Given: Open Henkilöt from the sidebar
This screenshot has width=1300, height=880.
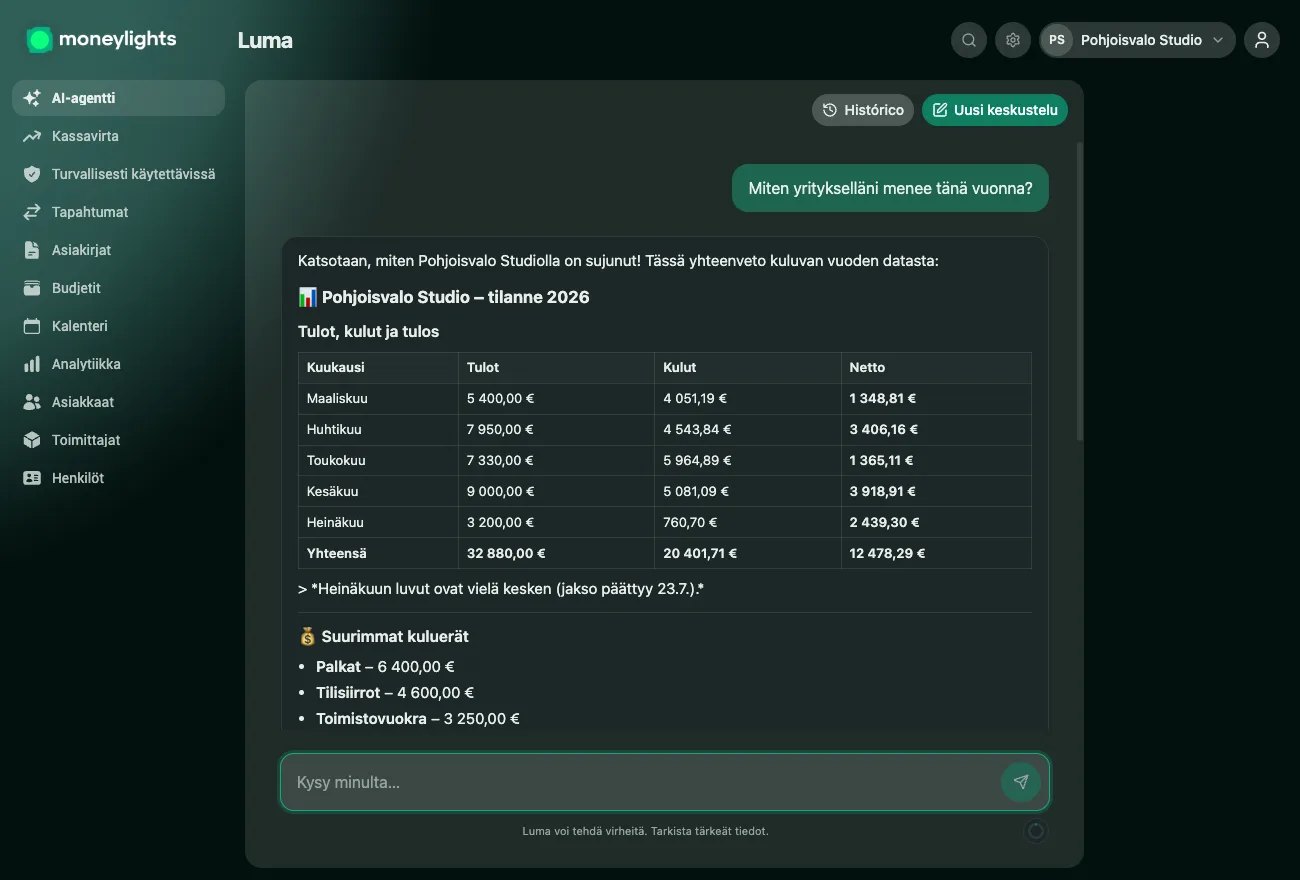Looking at the screenshot, I should click(x=118, y=478).
